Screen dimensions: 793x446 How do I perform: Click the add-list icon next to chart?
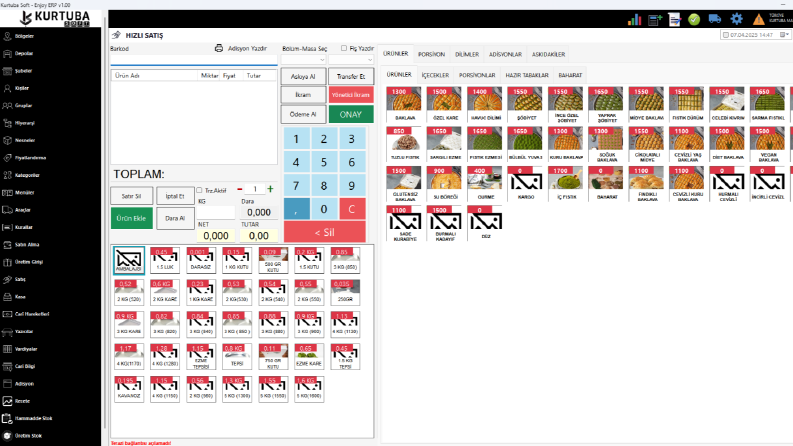[x=655, y=19]
